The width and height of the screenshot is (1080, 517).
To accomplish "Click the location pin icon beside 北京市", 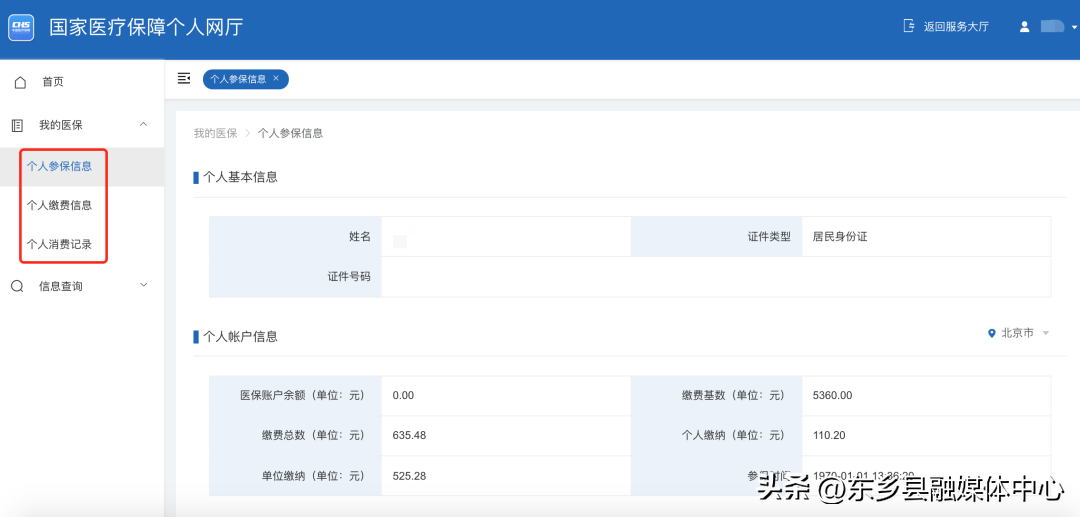I will 992,333.
